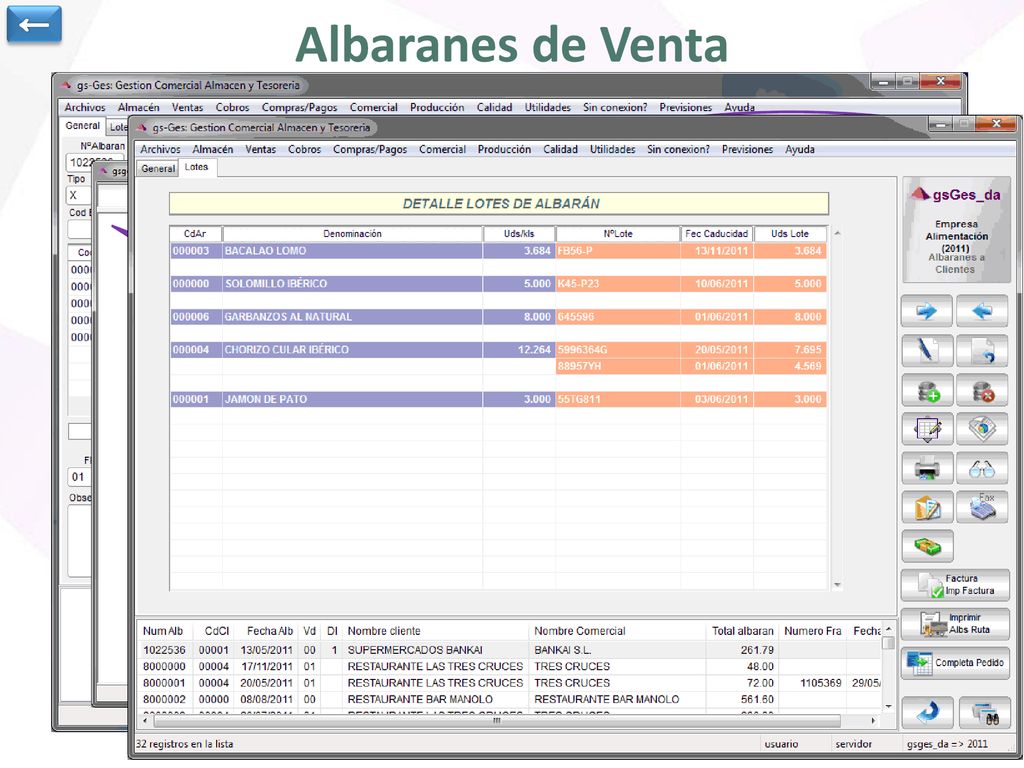Click horizontal scrollbar of albaranes list

(x=496, y=720)
